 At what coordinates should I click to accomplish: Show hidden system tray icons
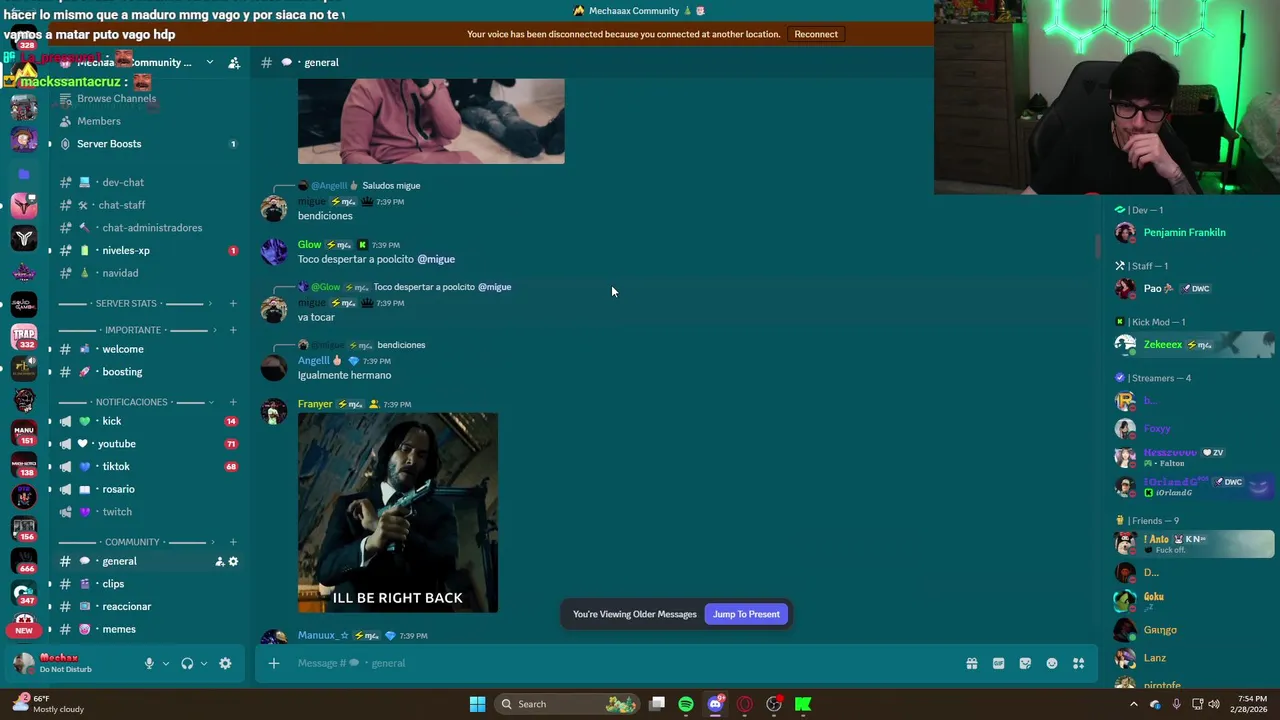tap(1133, 704)
